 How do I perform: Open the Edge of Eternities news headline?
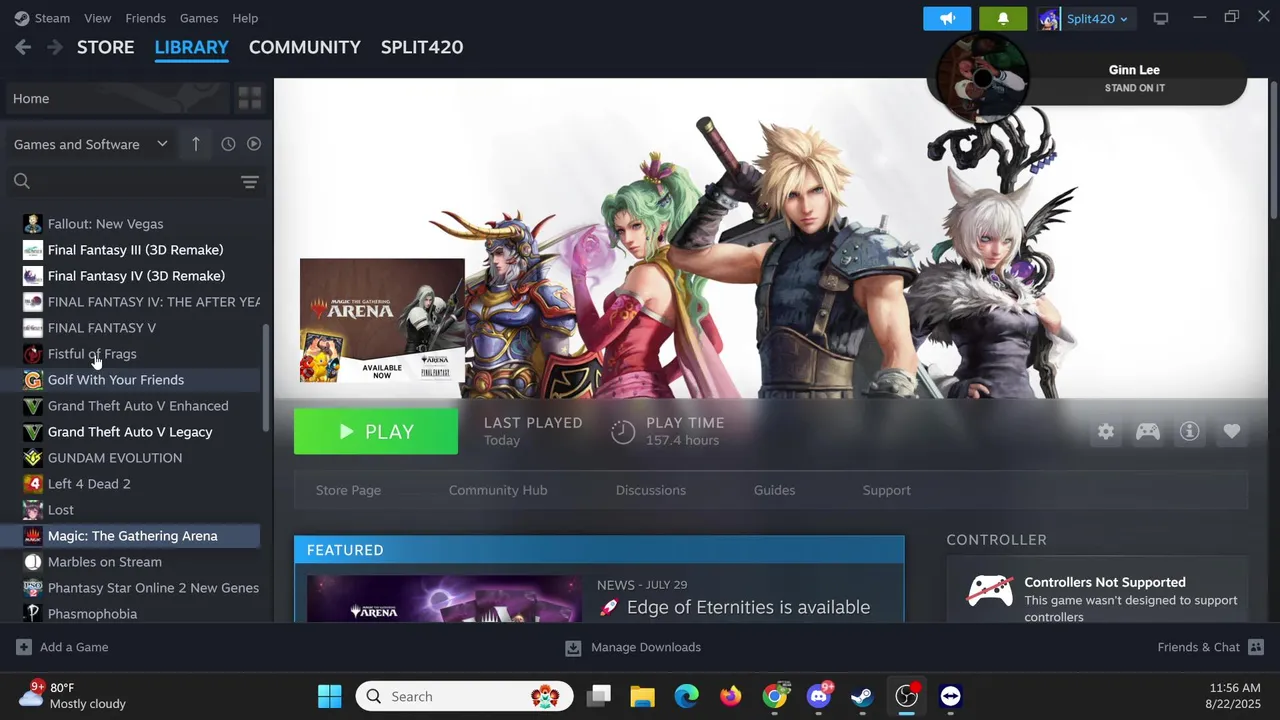pos(748,607)
